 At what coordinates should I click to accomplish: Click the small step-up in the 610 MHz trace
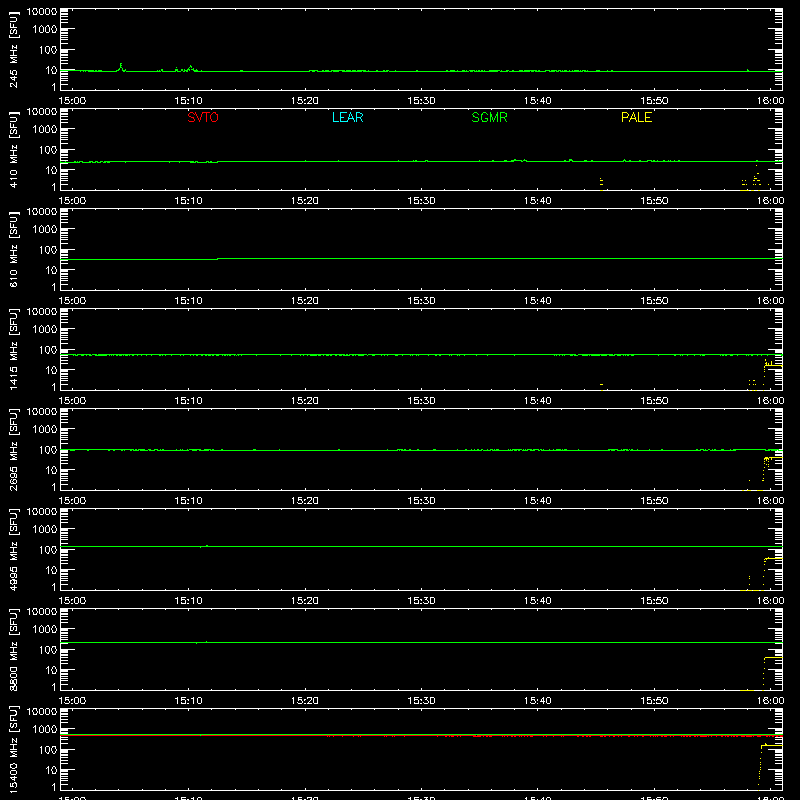click(218, 259)
